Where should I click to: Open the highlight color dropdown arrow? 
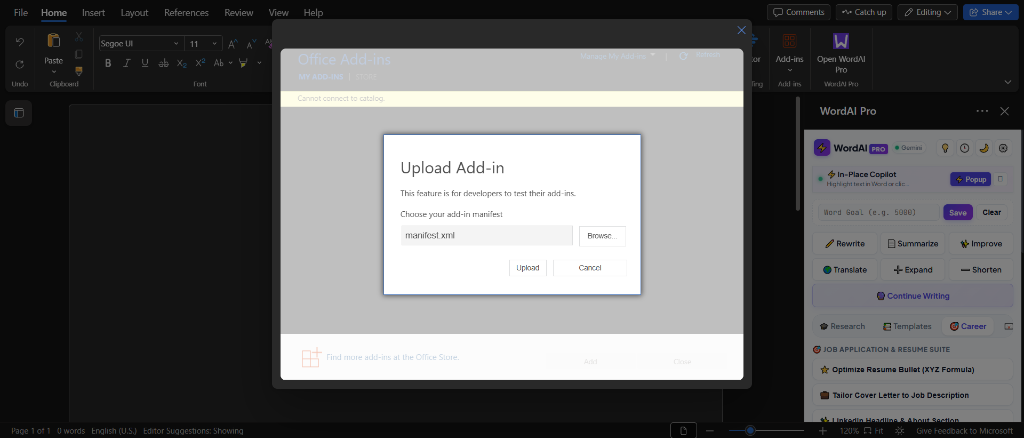tap(259, 63)
